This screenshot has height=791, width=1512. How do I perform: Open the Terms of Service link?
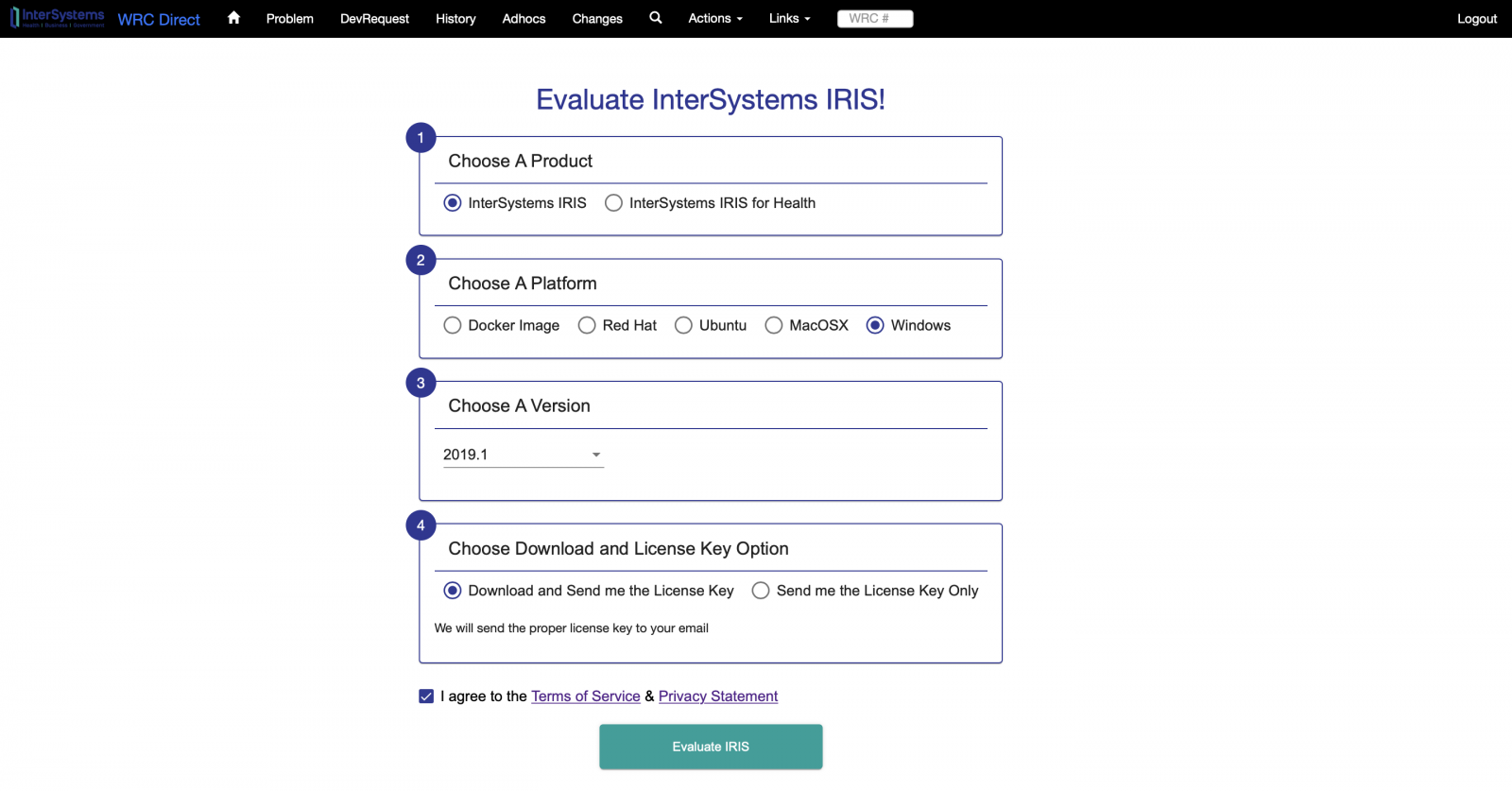(x=586, y=696)
